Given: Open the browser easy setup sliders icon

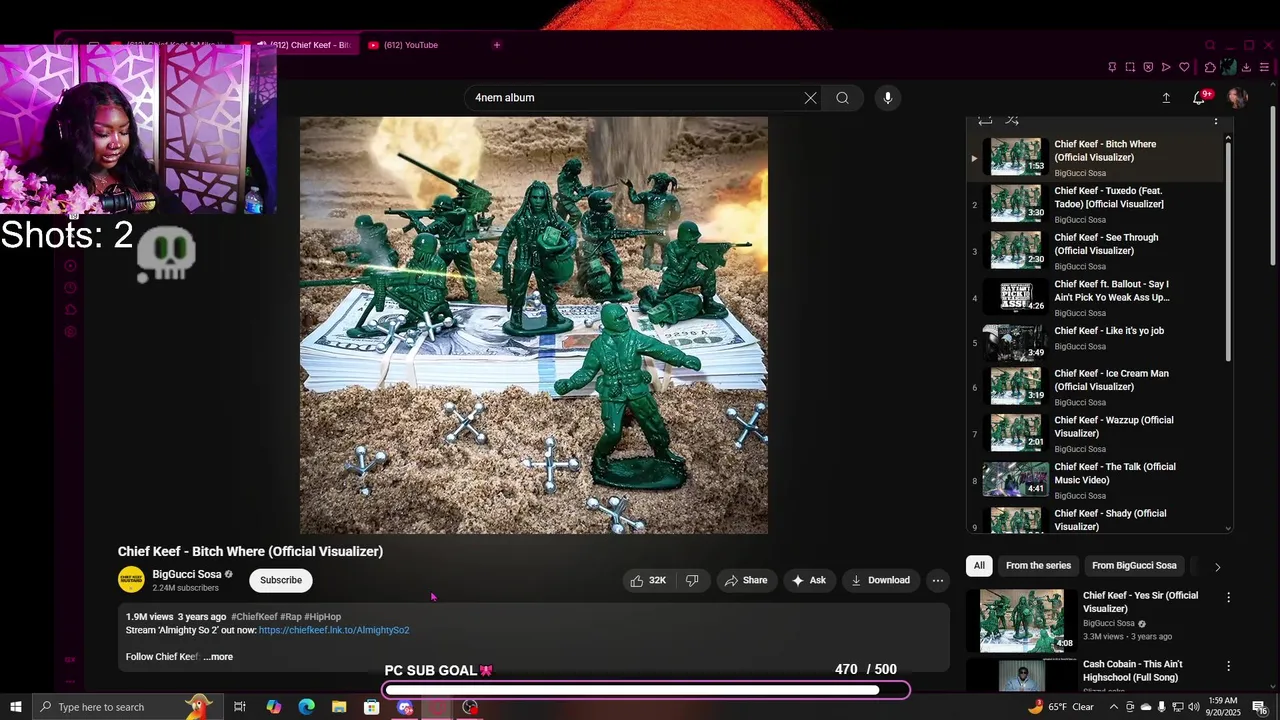Looking at the screenshot, I should 1264,67.
